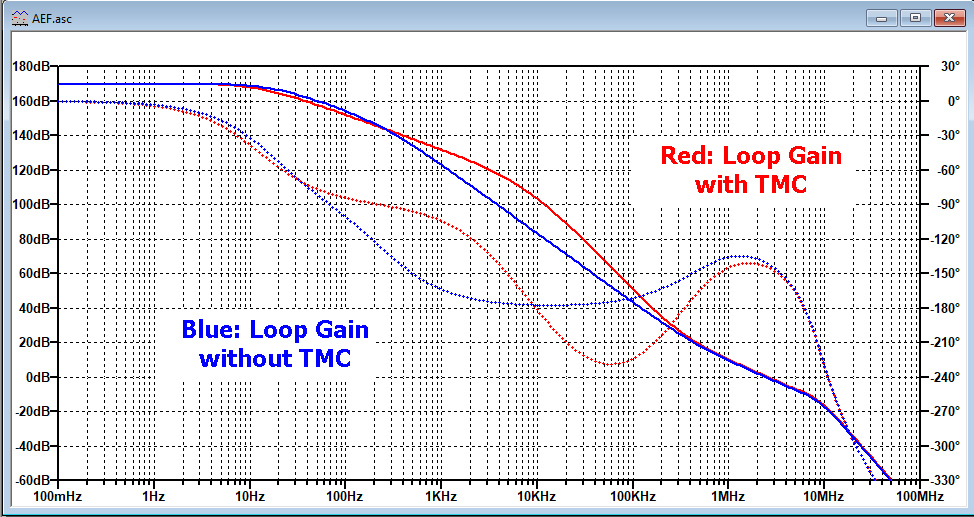Click the 0° phase axis label

(954, 101)
